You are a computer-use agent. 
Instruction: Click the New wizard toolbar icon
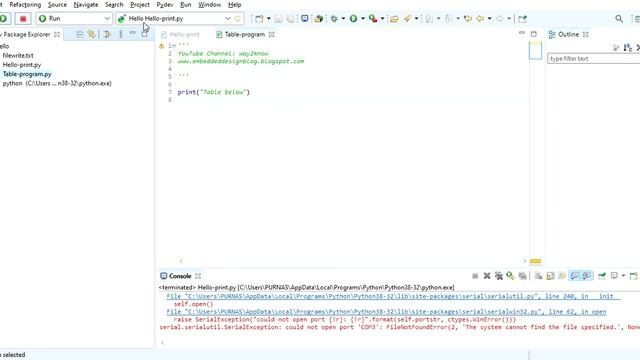259,18
